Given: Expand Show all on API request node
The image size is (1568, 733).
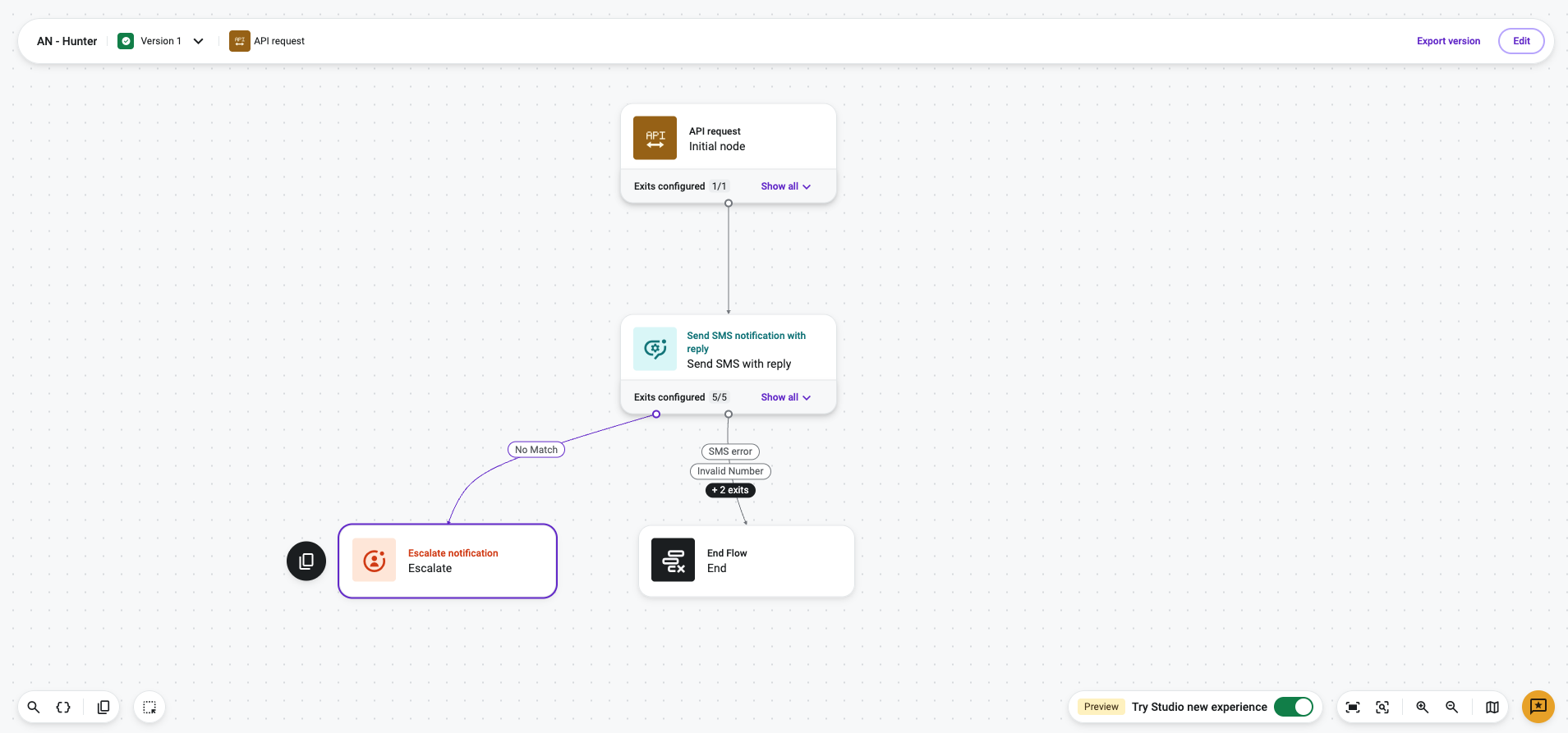Looking at the screenshot, I should 785,186.
